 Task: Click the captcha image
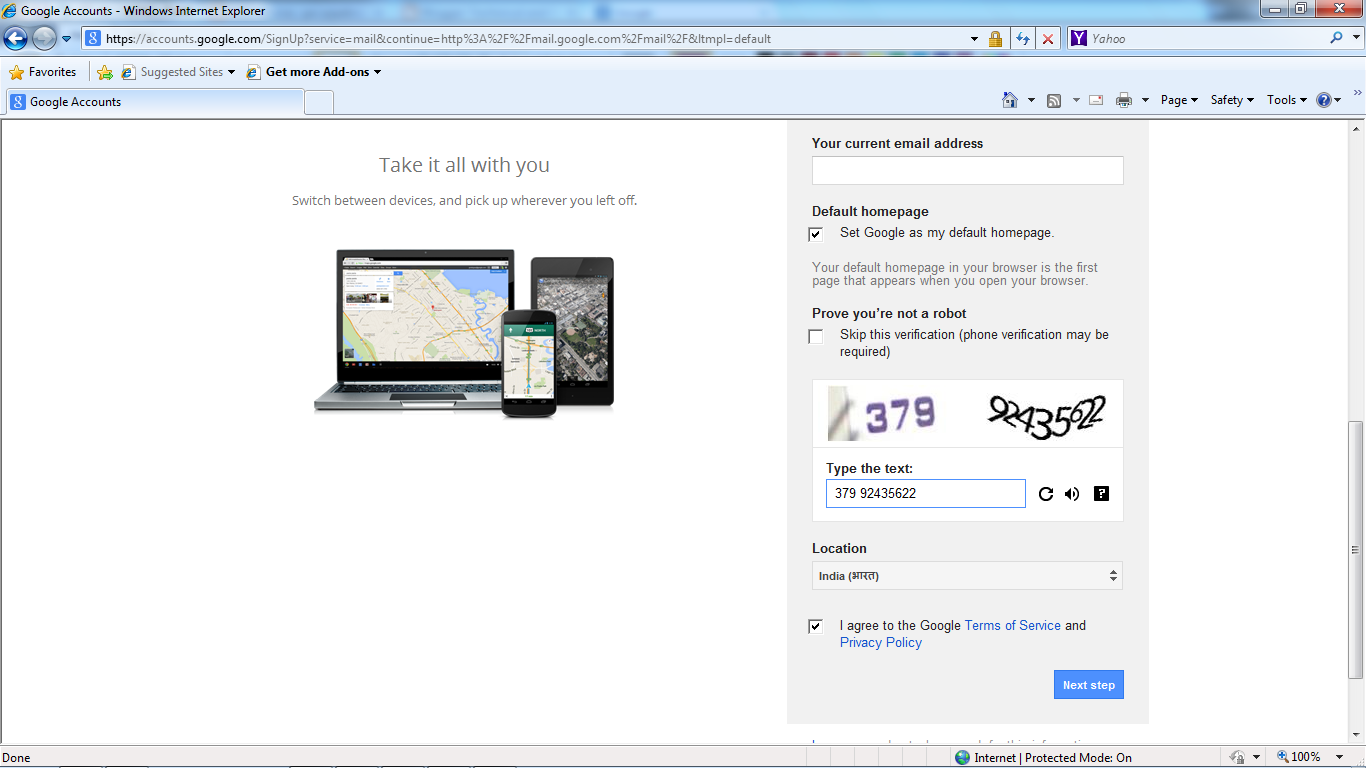[x=967, y=413]
